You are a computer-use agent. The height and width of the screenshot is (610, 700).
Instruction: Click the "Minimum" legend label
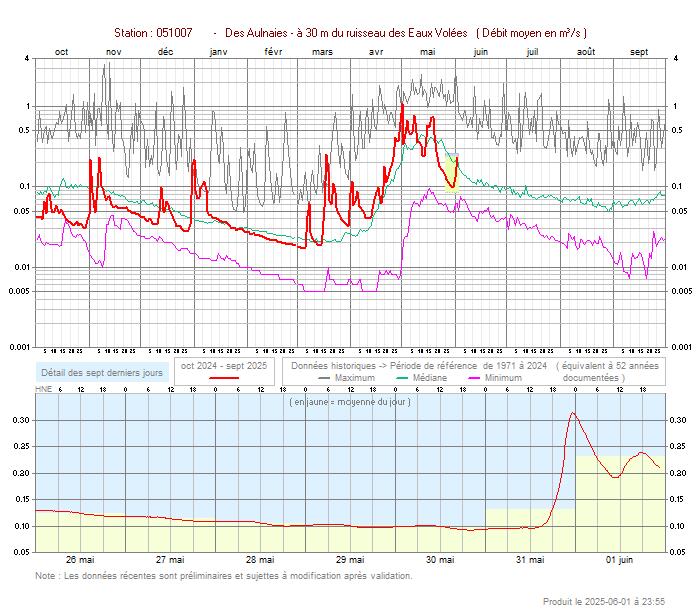pyautogui.click(x=503, y=378)
